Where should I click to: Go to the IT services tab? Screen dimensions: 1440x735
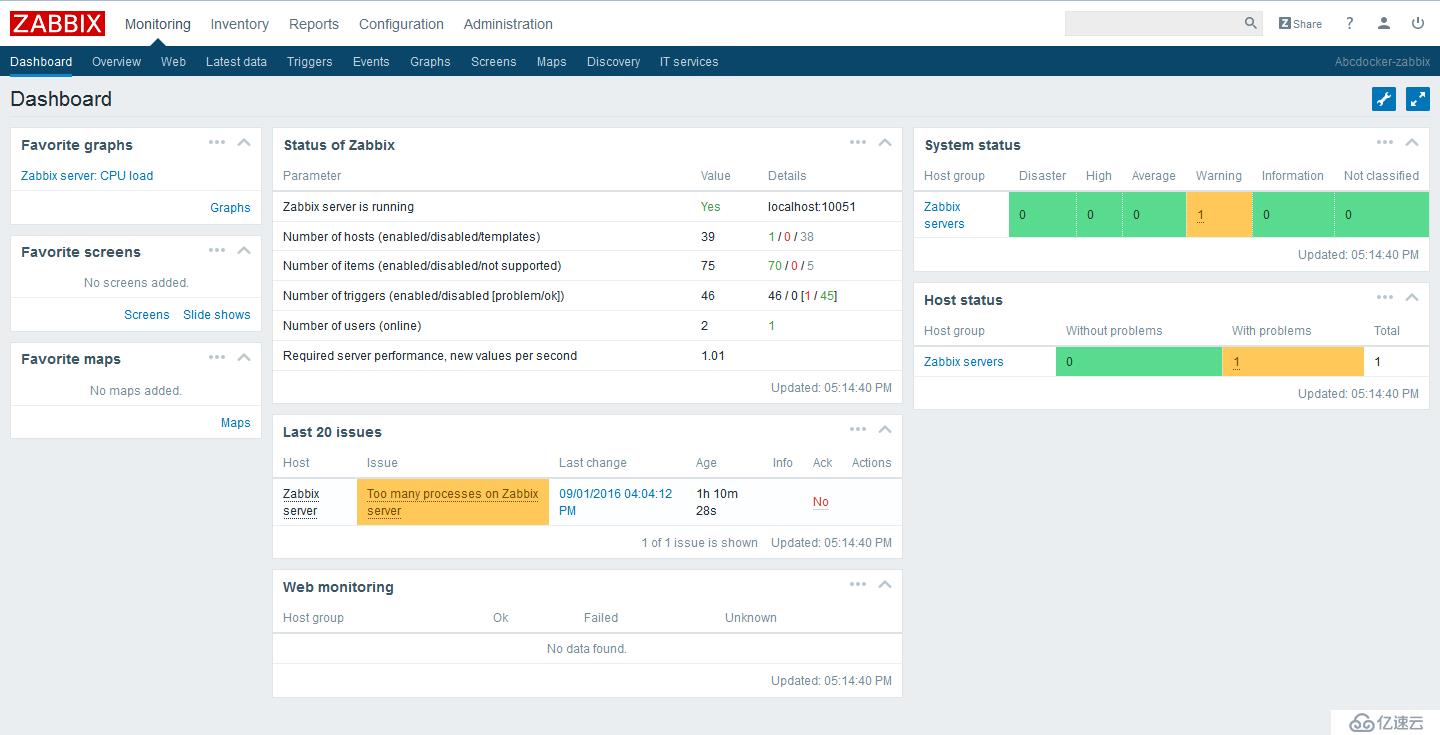pyautogui.click(x=689, y=62)
